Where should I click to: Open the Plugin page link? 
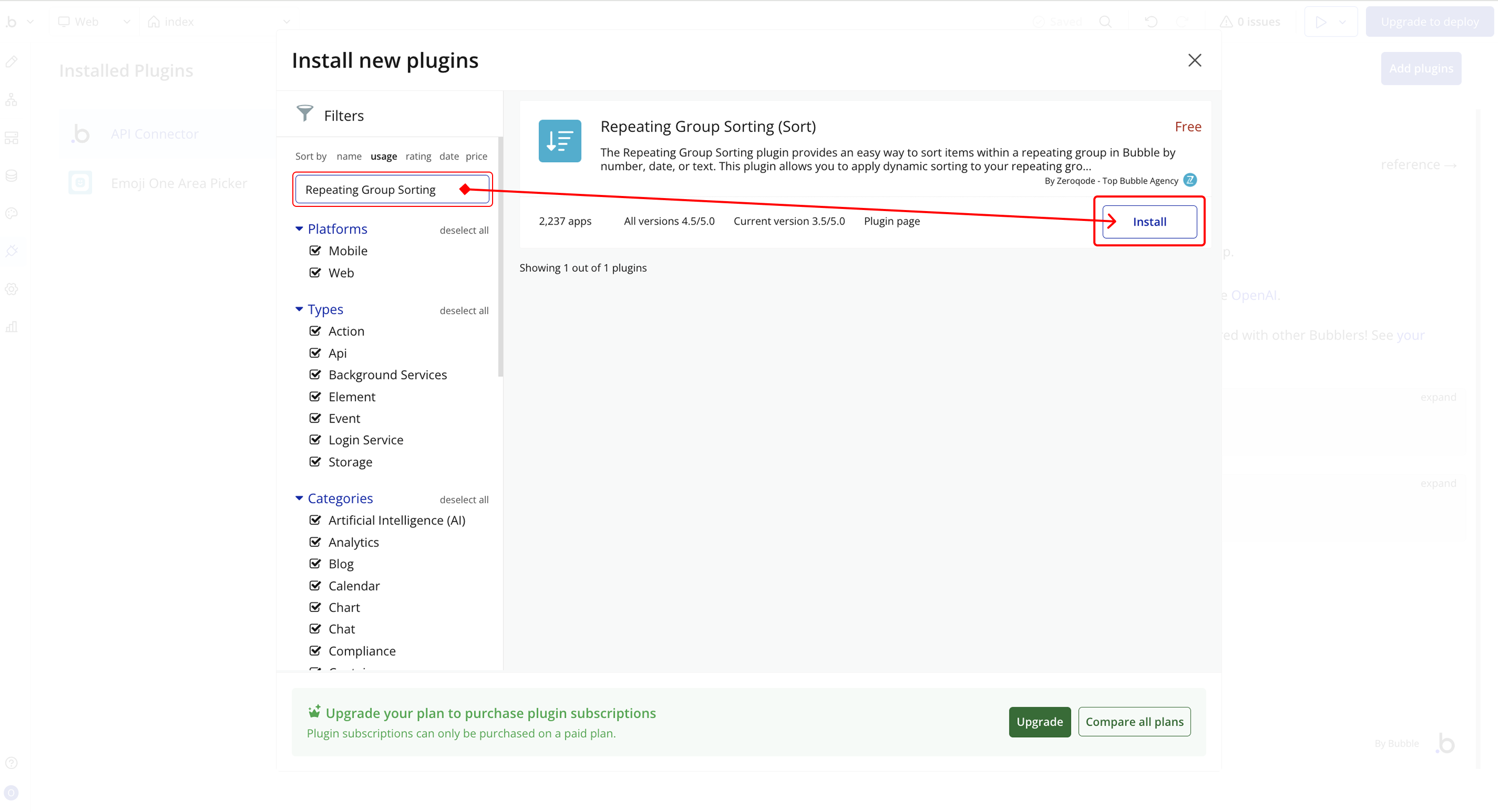(x=892, y=221)
